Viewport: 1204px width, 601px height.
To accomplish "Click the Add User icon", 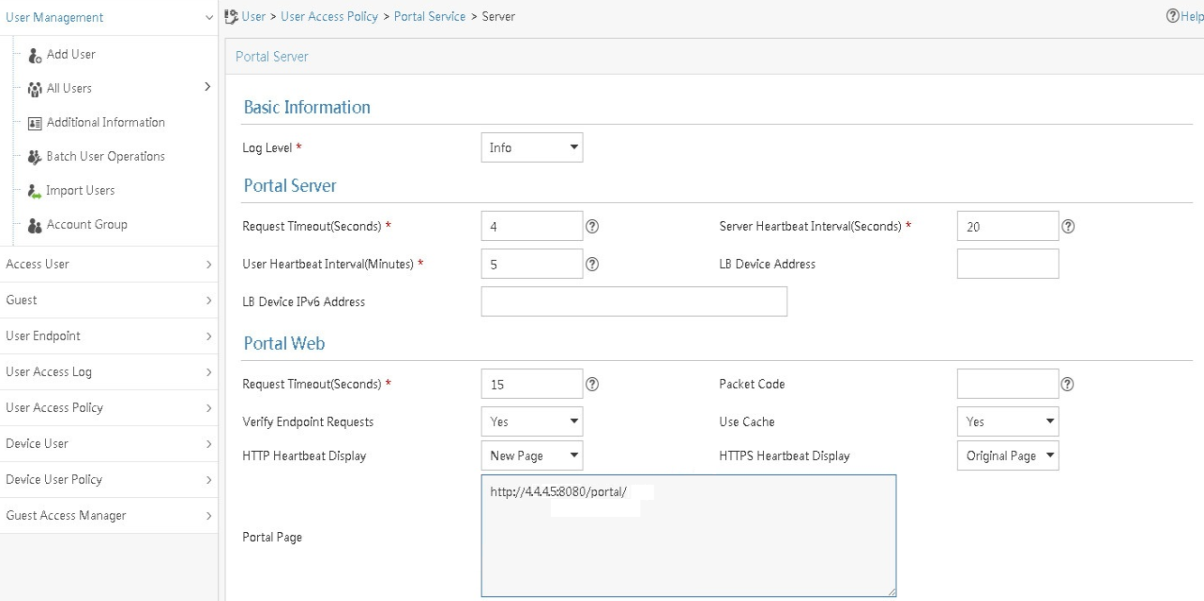I will (x=35, y=55).
